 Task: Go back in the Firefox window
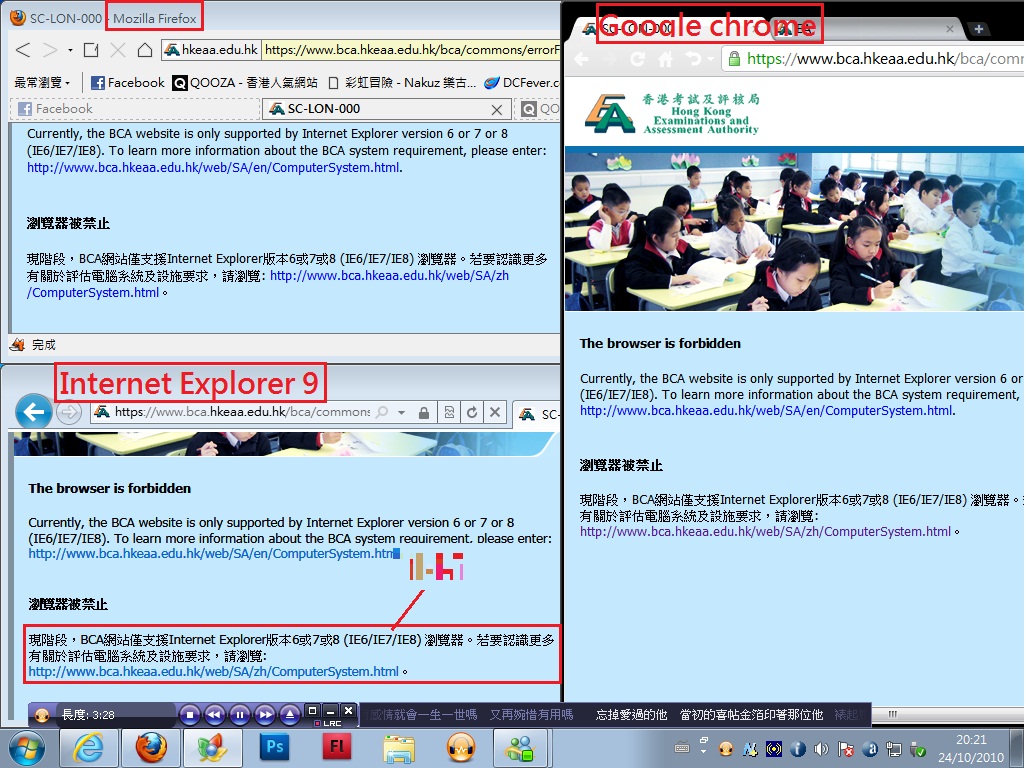pyautogui.click(x=23, y=50)
